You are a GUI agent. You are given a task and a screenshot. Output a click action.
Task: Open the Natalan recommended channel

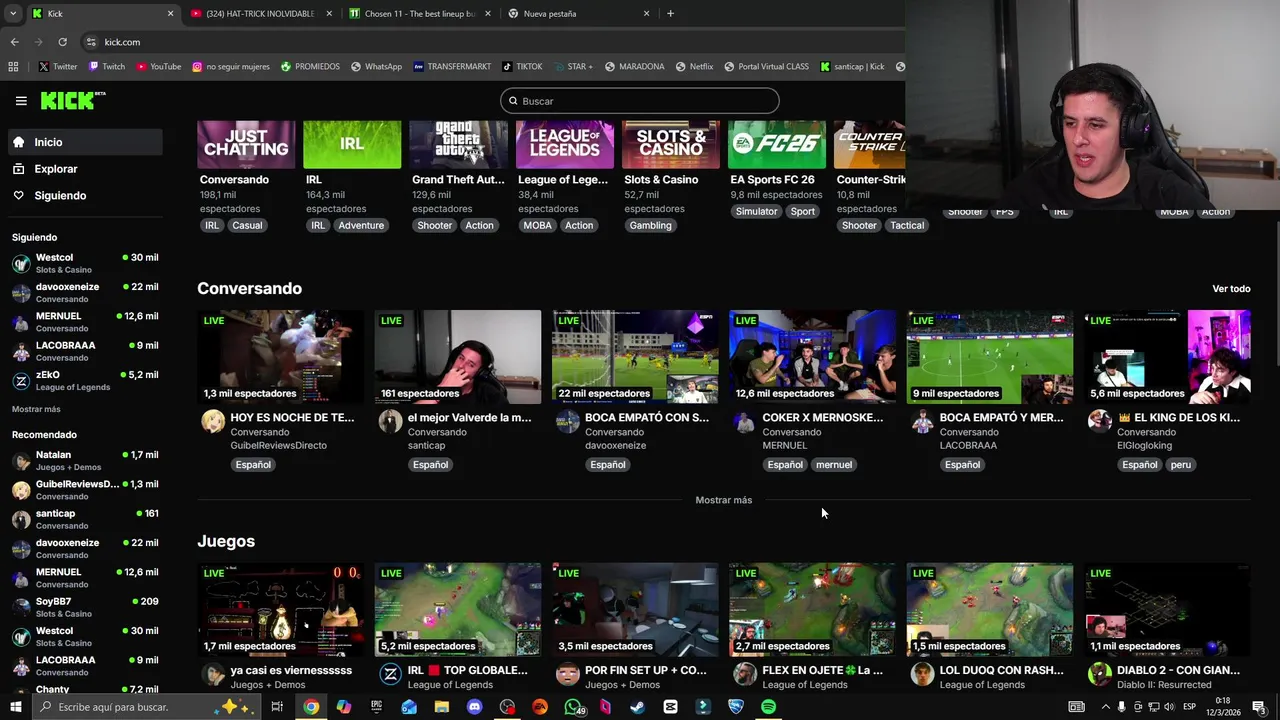(x=84, y=460)
